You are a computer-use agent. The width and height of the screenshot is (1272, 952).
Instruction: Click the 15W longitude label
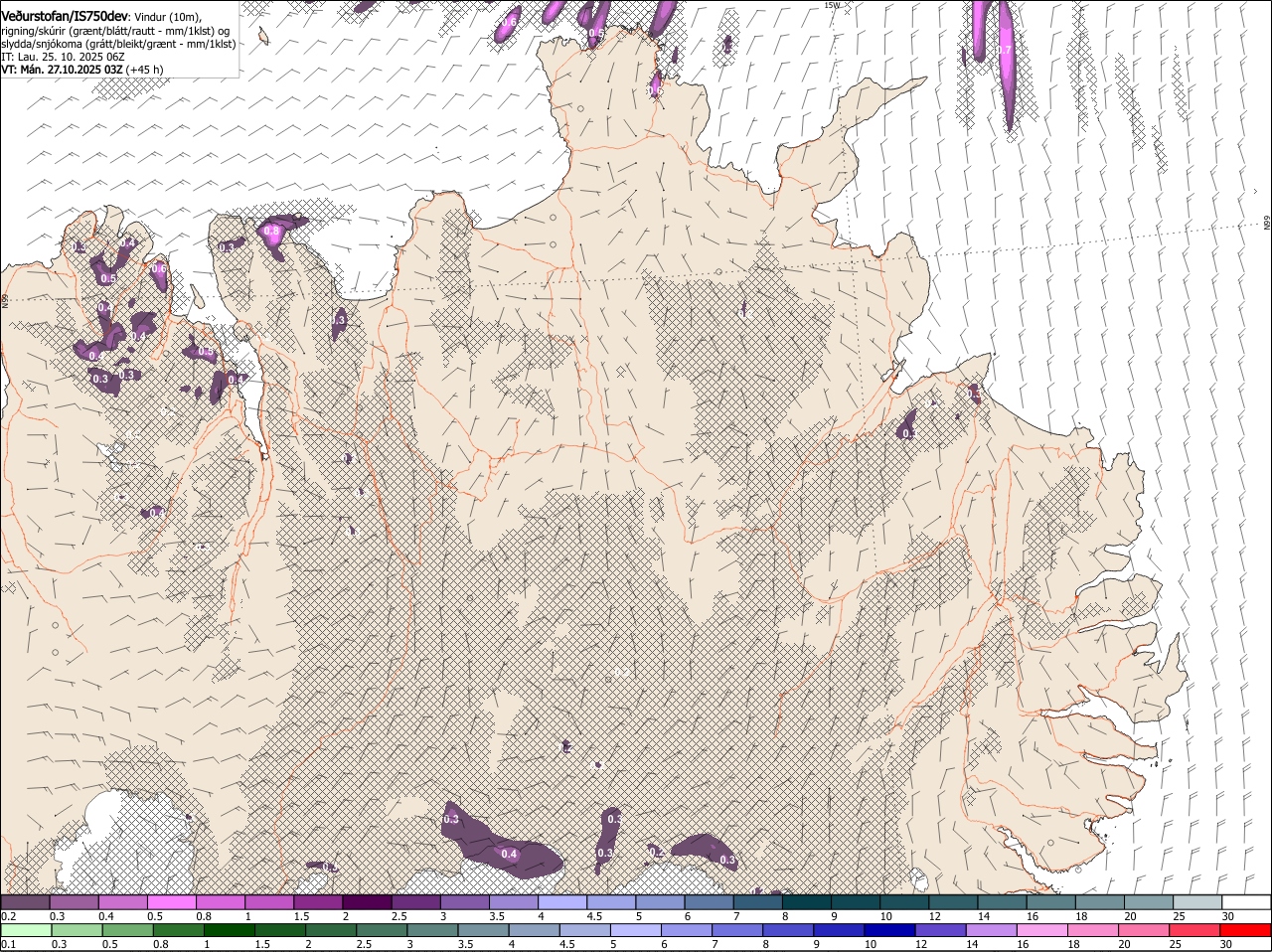click(832, 5)
